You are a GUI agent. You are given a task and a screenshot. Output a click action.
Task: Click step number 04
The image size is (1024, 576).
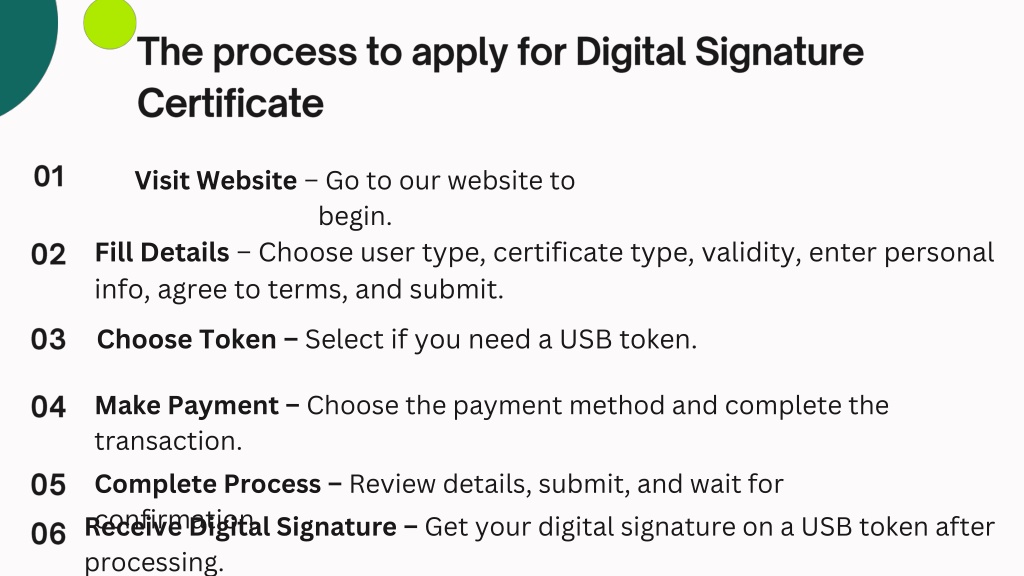pos(48,407)
